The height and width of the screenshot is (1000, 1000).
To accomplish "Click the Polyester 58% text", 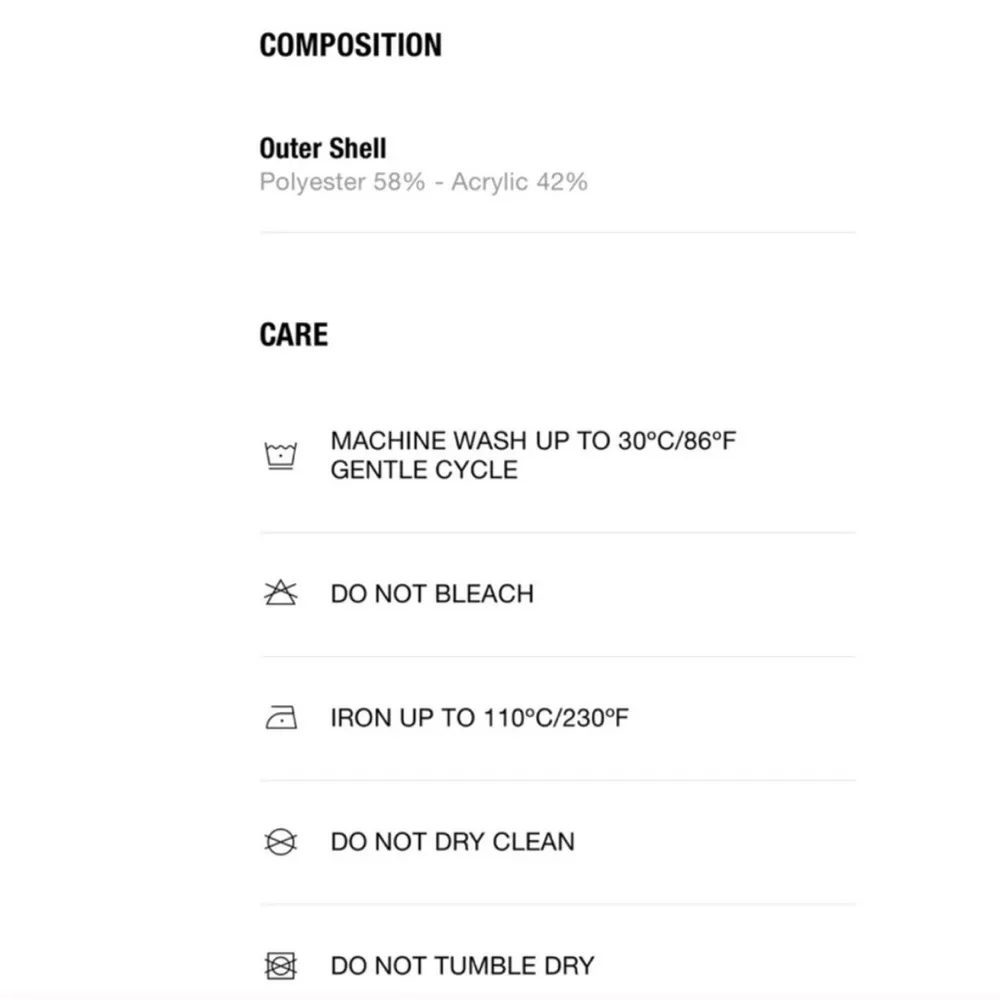I will coord(342,182).
